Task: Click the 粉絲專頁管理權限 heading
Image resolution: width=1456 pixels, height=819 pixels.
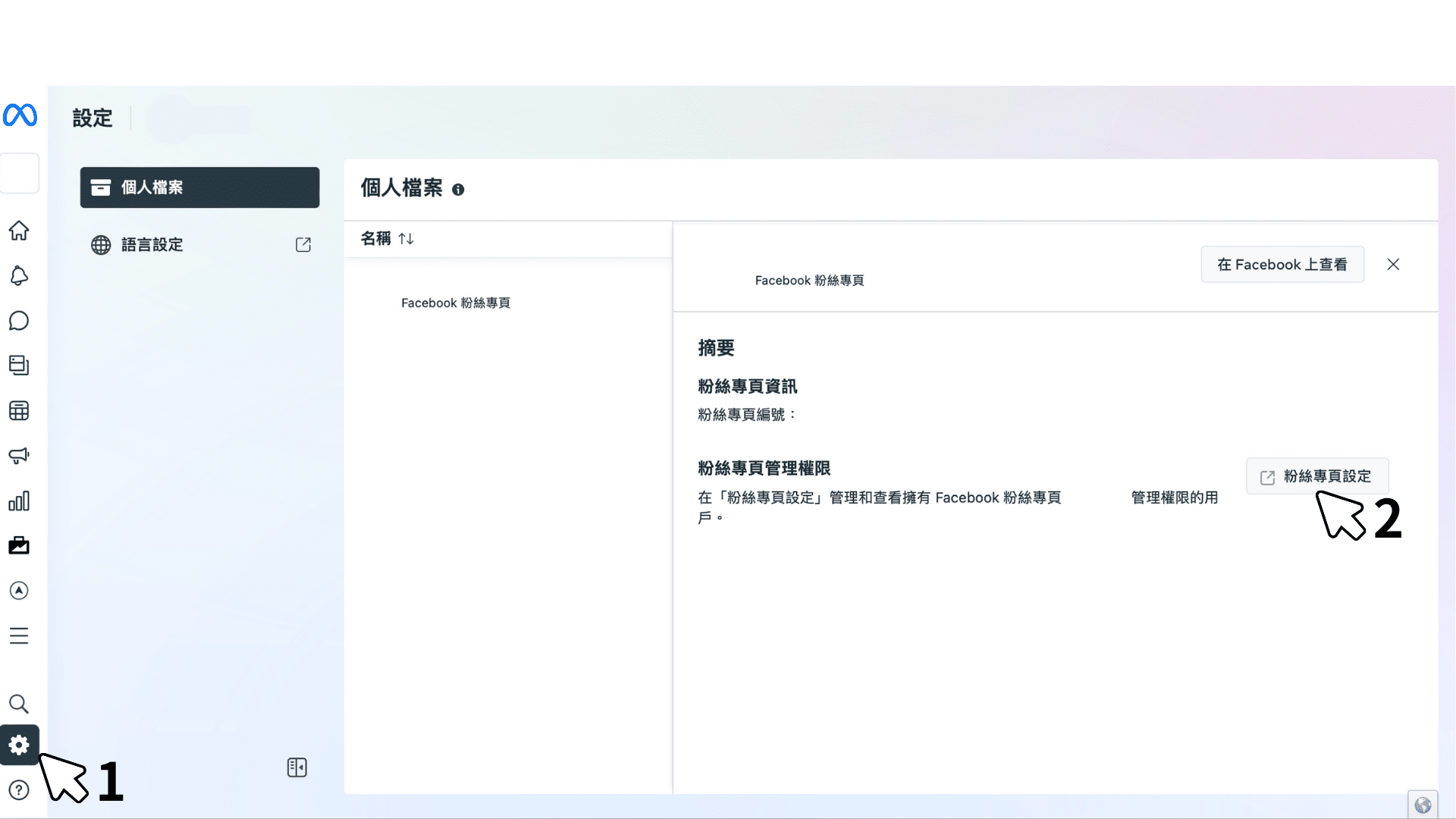Action: [764, 469]
